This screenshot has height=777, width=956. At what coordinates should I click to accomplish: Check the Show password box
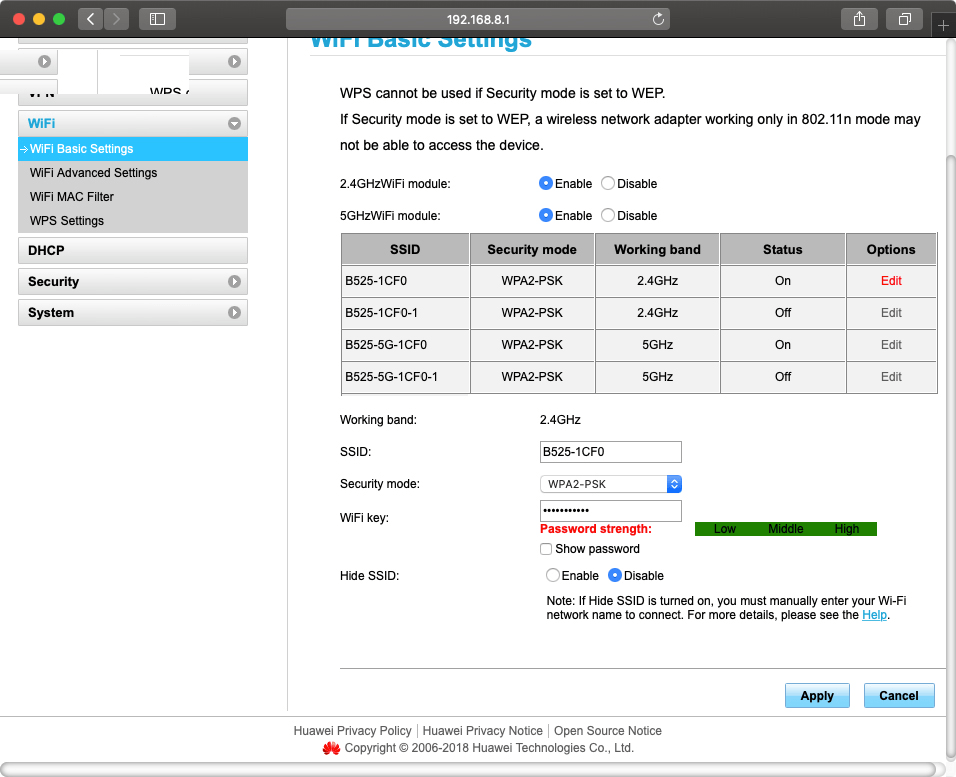pos(546,549)
